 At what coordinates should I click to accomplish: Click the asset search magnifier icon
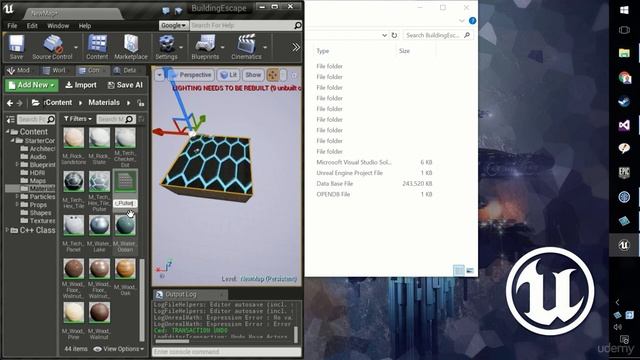129,119
